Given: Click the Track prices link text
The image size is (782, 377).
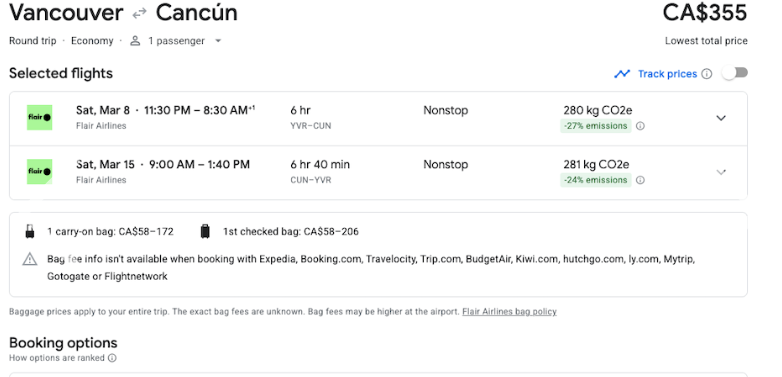Looking at the screenshot, I should tap(667, 74).
